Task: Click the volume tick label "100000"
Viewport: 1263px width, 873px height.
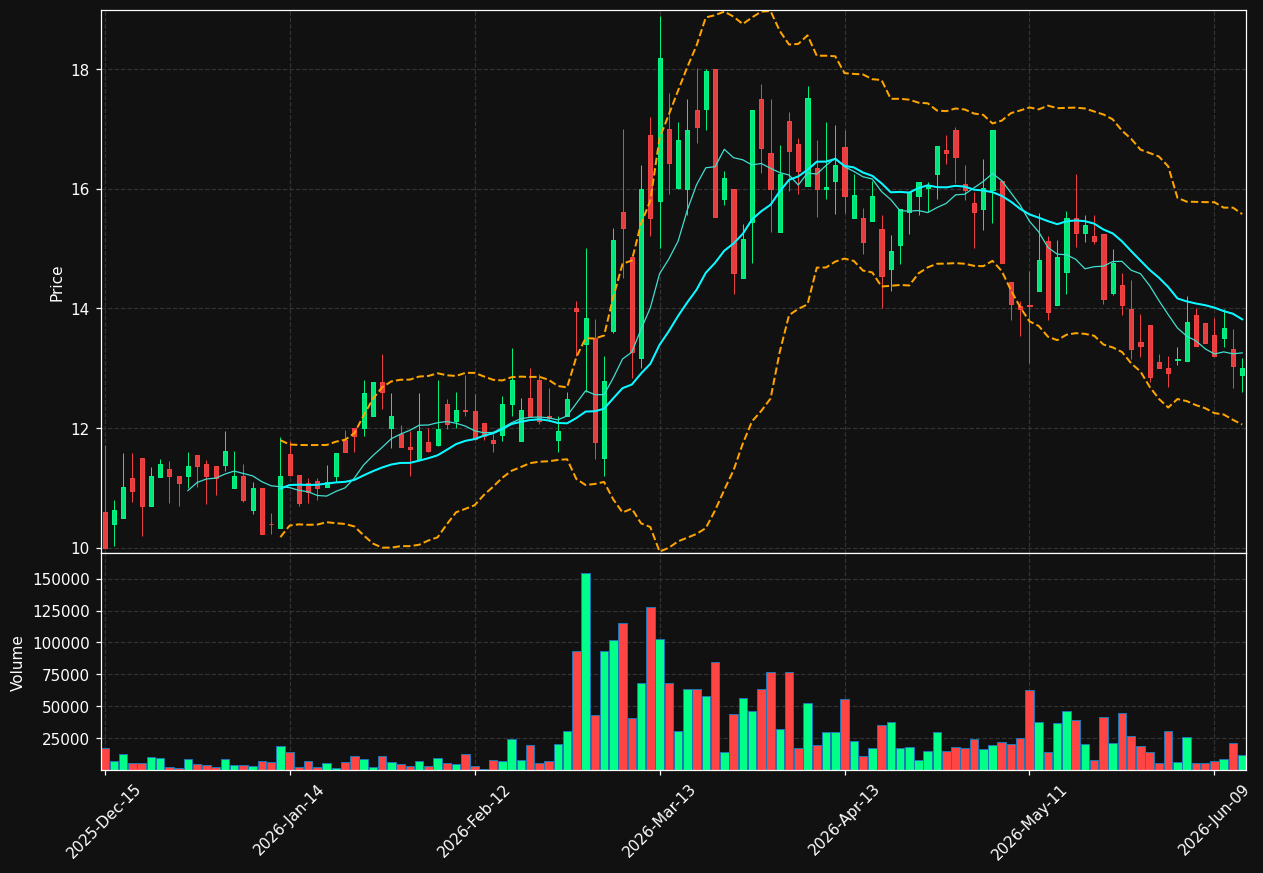Action: coord(62,643)
